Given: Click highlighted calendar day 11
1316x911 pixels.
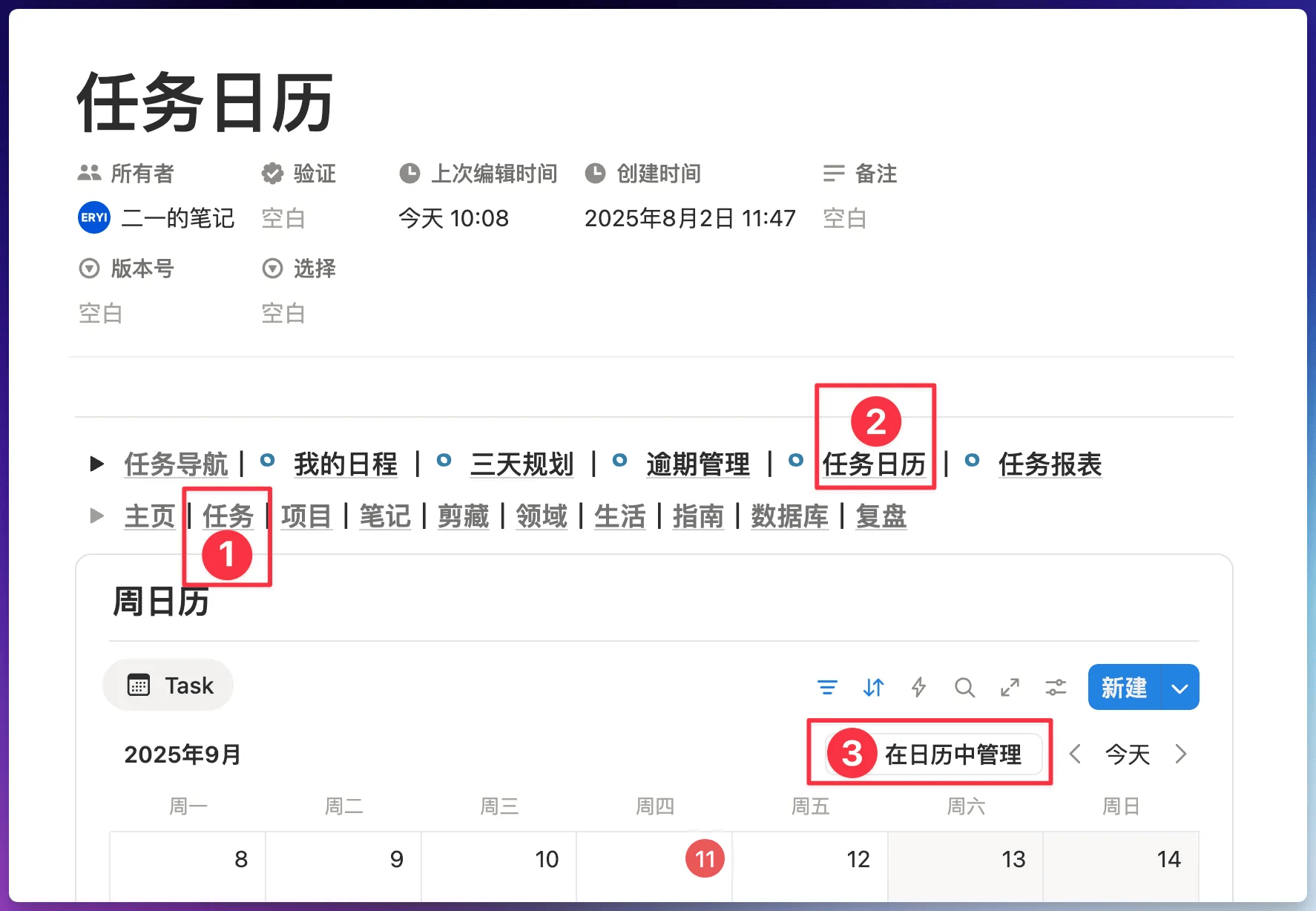Looking at the screenshot, I should [x=705, y=859].
